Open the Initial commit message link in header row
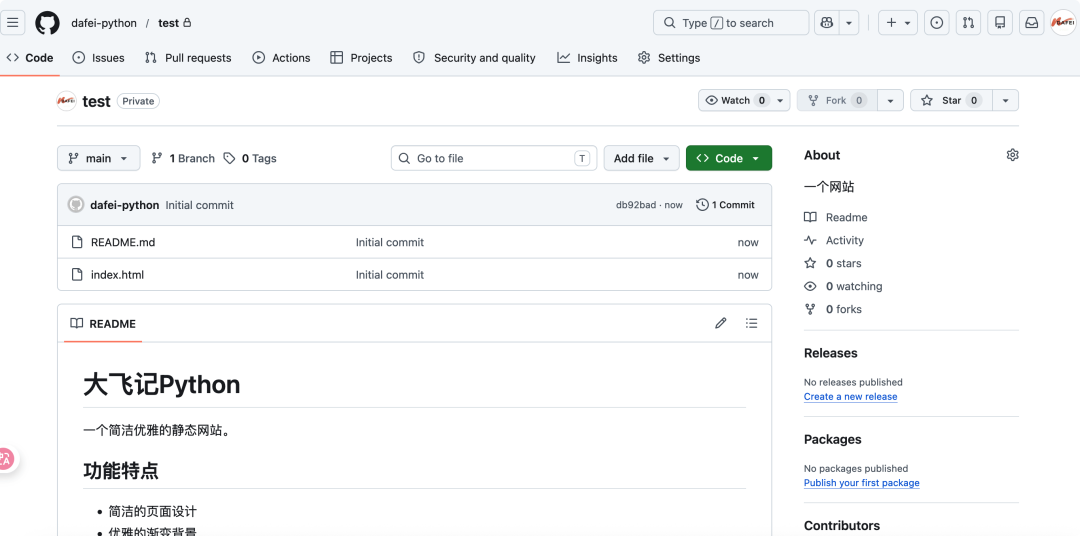The width and height of the screenshot is (1080, 536). click(200, 205)
